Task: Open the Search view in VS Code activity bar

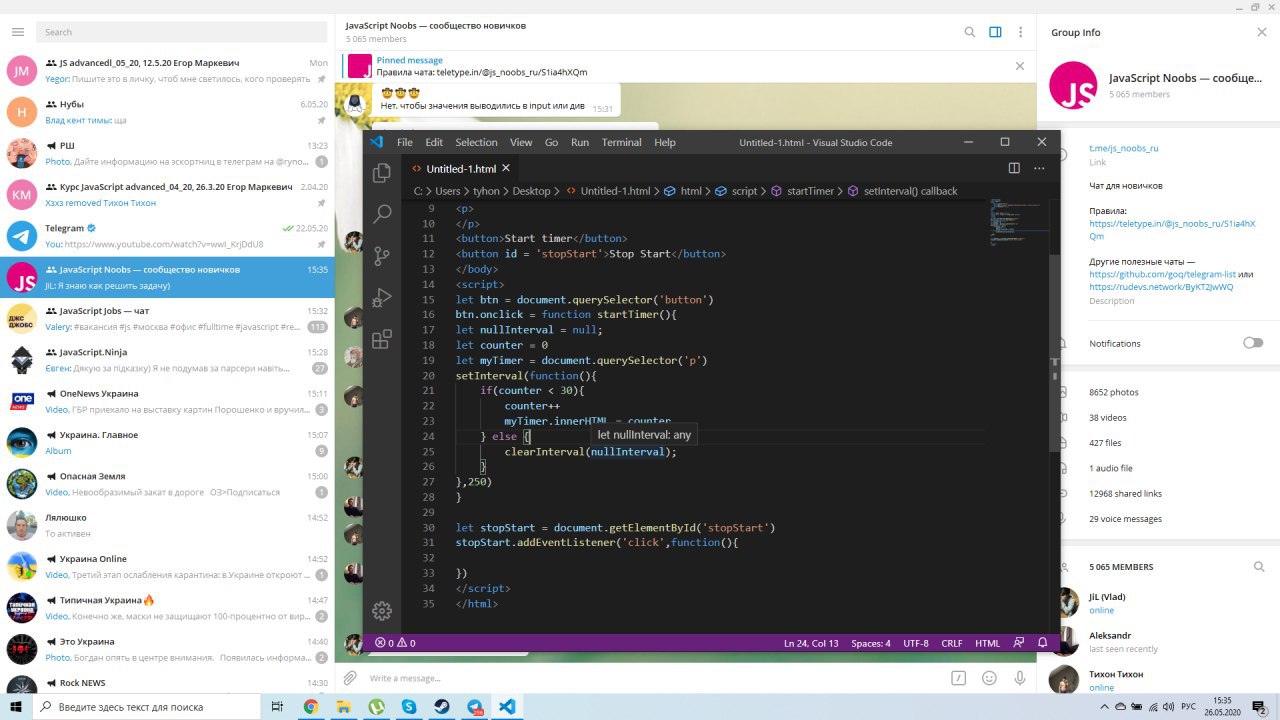Action: 381,214
